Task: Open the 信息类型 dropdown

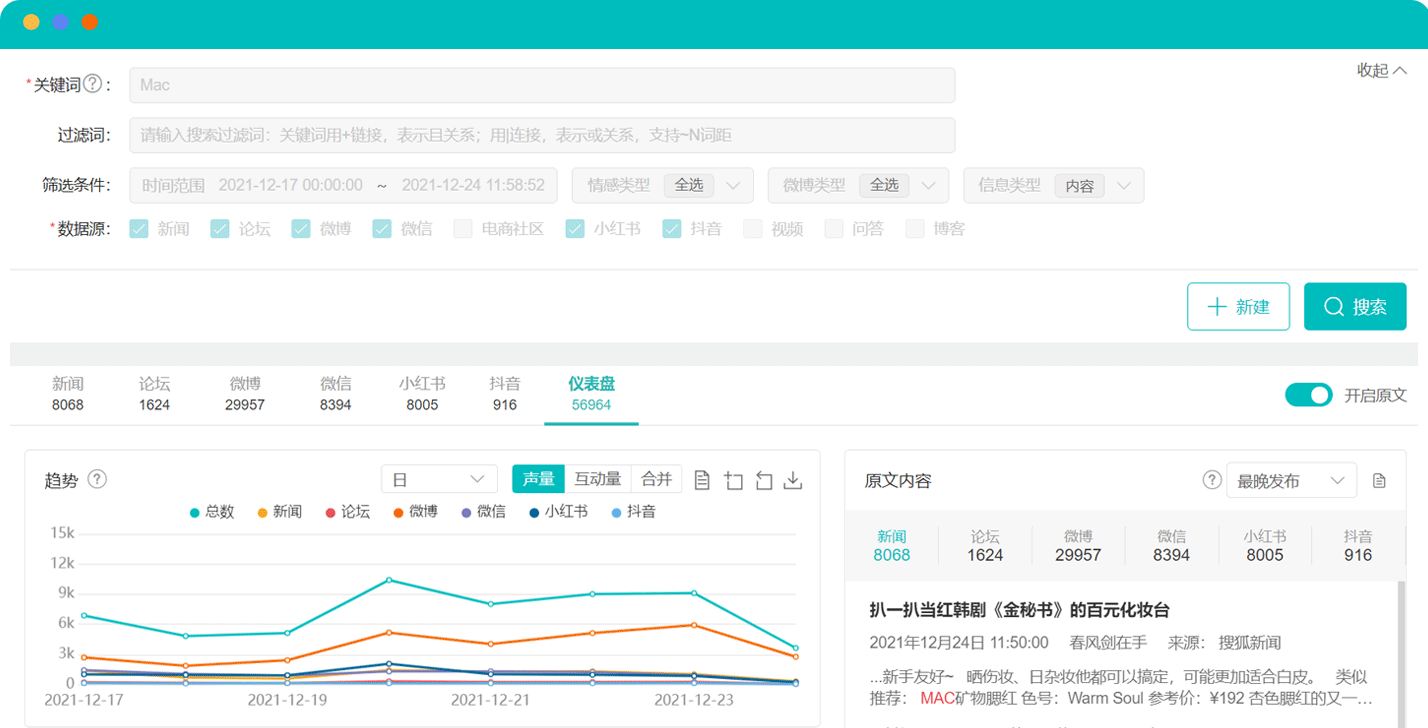Action: [x=1054, y=186]
